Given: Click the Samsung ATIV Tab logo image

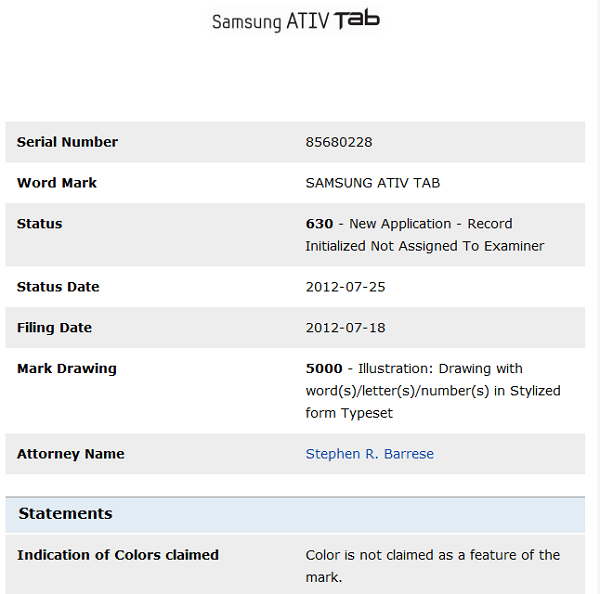Looking at the screenshot, I should 296,20.
